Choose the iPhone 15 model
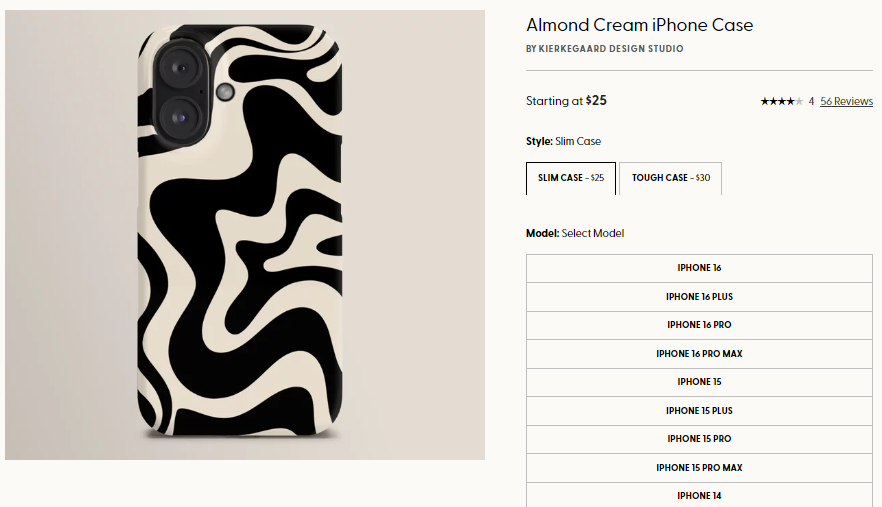 point(699,382)
